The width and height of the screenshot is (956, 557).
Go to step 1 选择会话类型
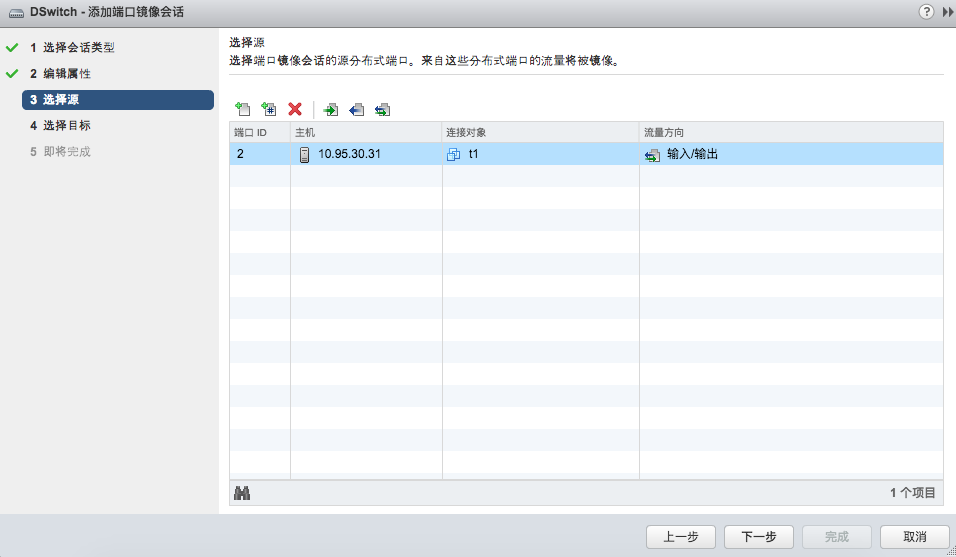click(72, 48)
